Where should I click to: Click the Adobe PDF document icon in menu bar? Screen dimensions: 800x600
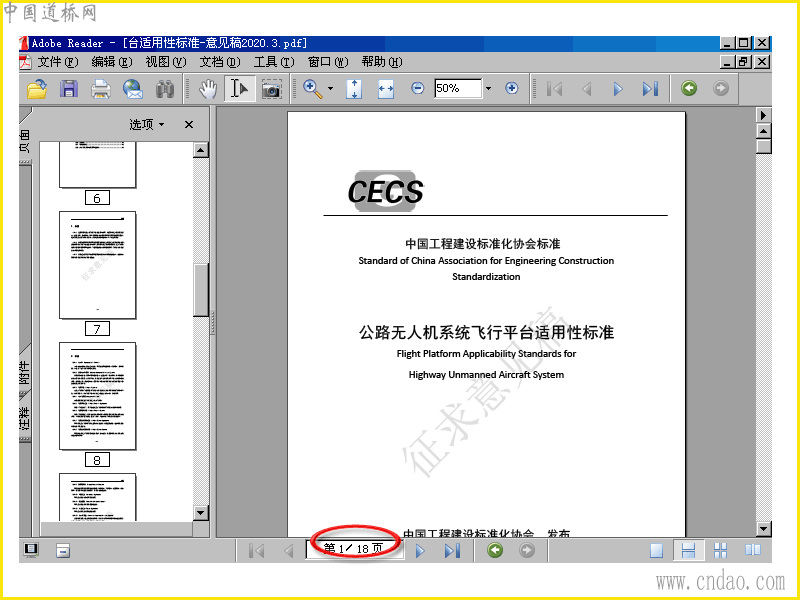coord(26,62)
